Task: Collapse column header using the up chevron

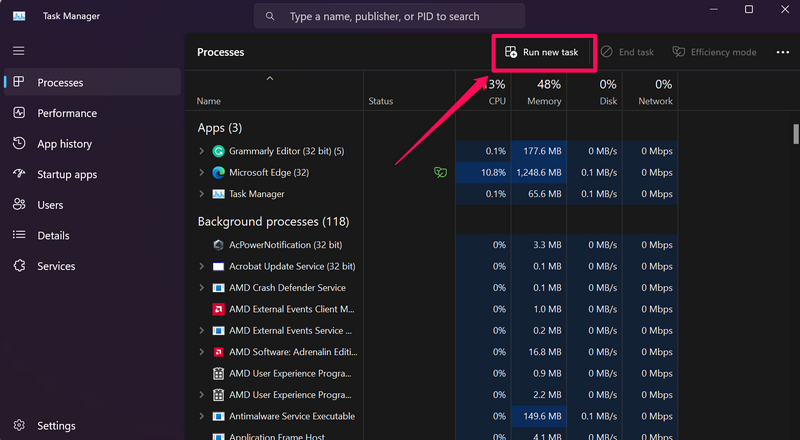Action: (269, 78)
